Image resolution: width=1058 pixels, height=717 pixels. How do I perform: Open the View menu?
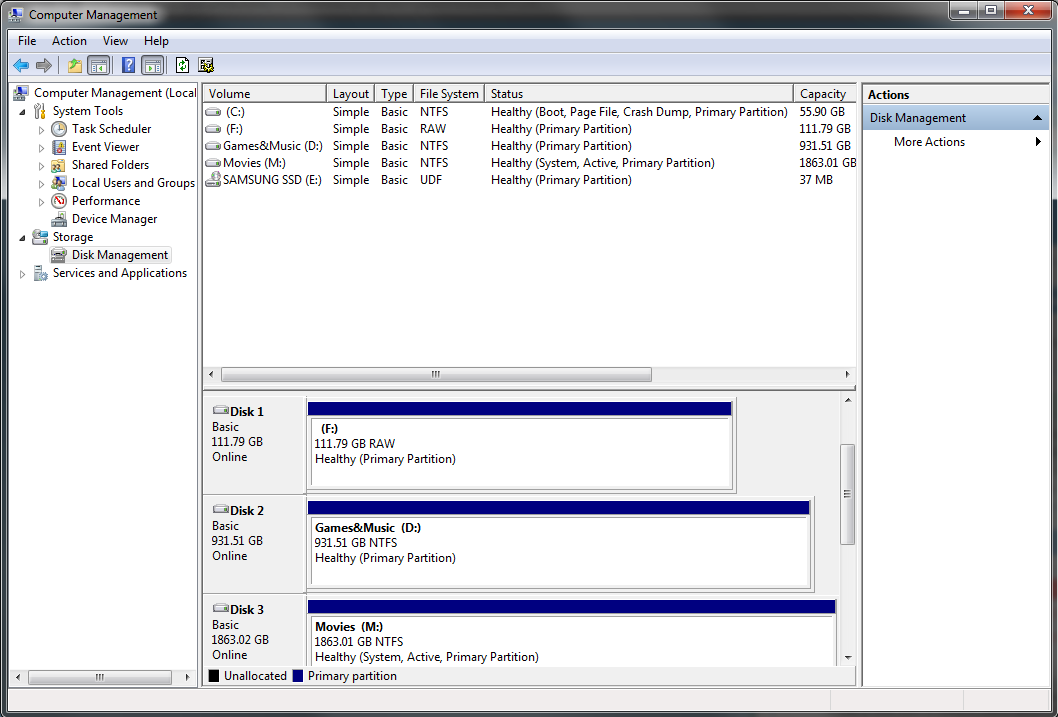[115, 41]
